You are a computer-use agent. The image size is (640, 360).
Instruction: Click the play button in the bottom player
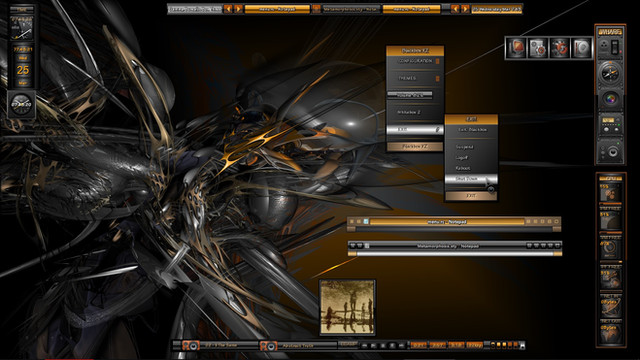(373, 345)
